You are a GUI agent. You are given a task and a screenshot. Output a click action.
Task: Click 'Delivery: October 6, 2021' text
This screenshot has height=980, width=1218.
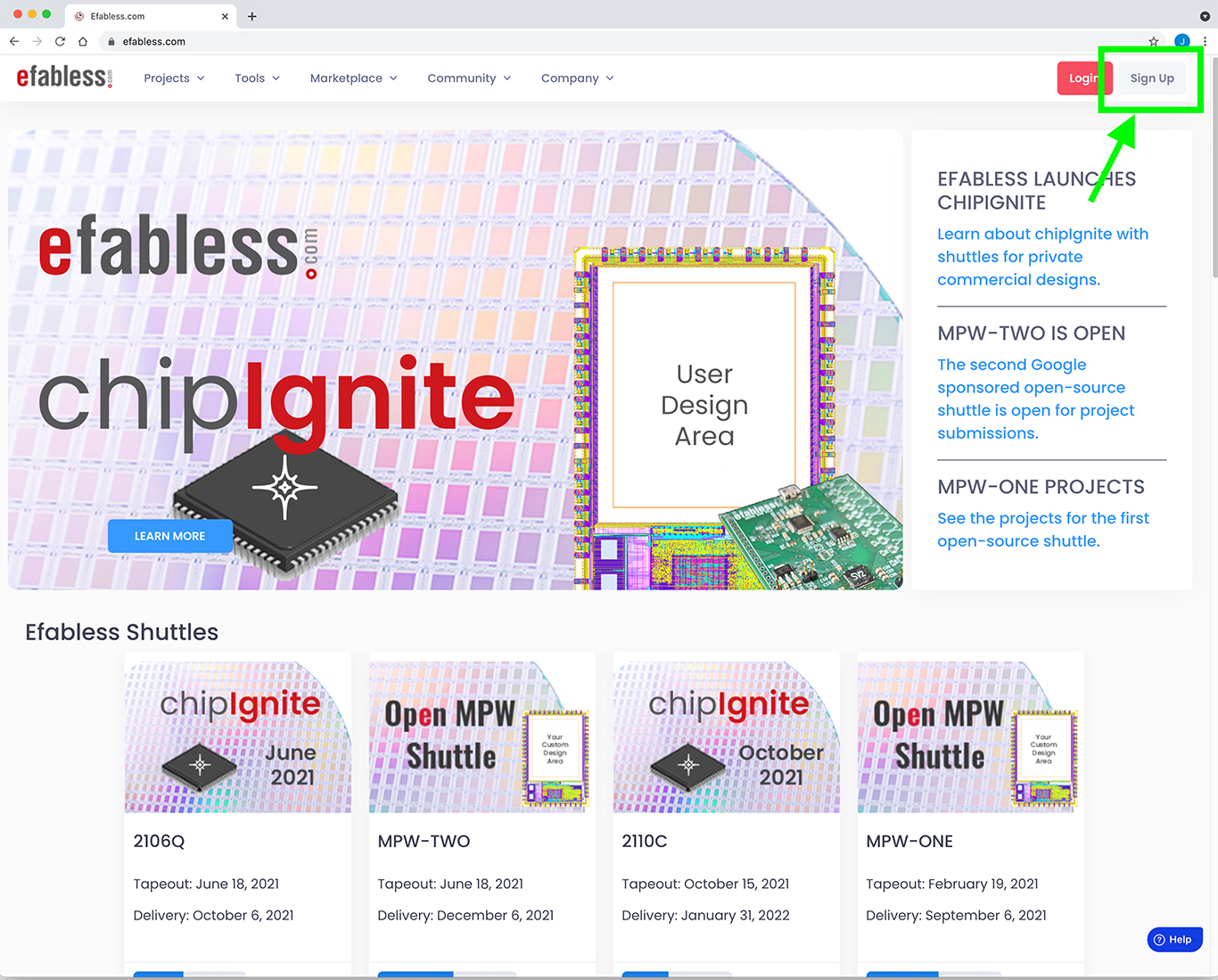[x=213, y=915]
